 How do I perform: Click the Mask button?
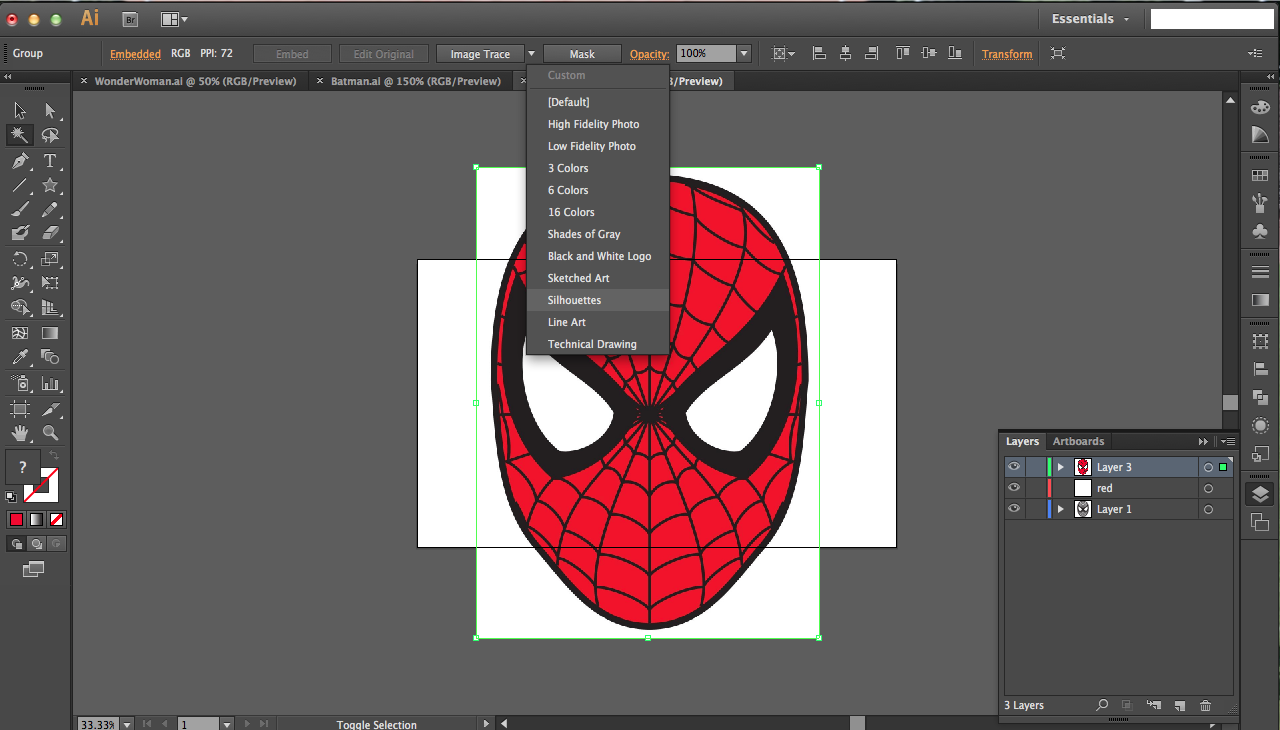(582, 54)
